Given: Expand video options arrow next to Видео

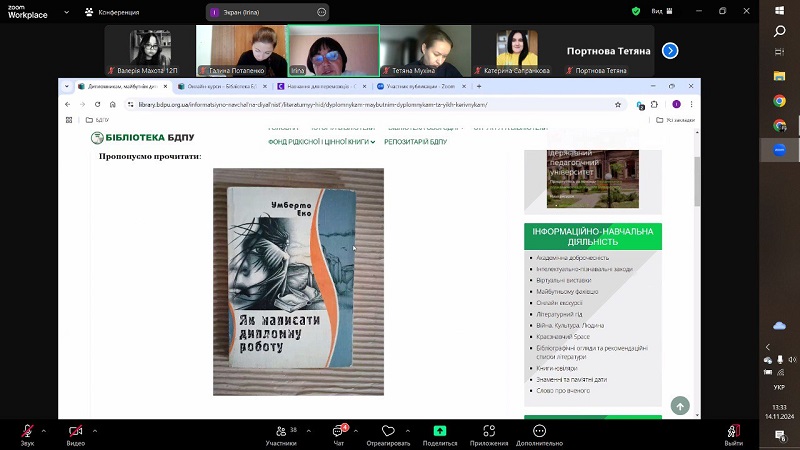Looking at the screenshot, I should pyautogui.click(x=95, y=431).
